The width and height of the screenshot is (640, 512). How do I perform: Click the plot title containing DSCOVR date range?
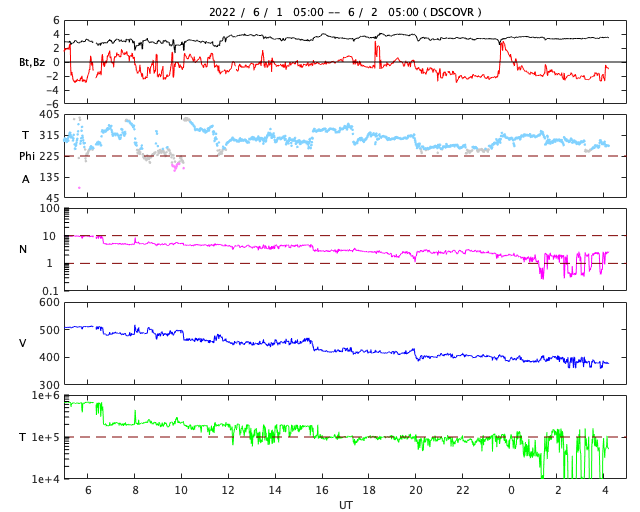tap(345, 12)
